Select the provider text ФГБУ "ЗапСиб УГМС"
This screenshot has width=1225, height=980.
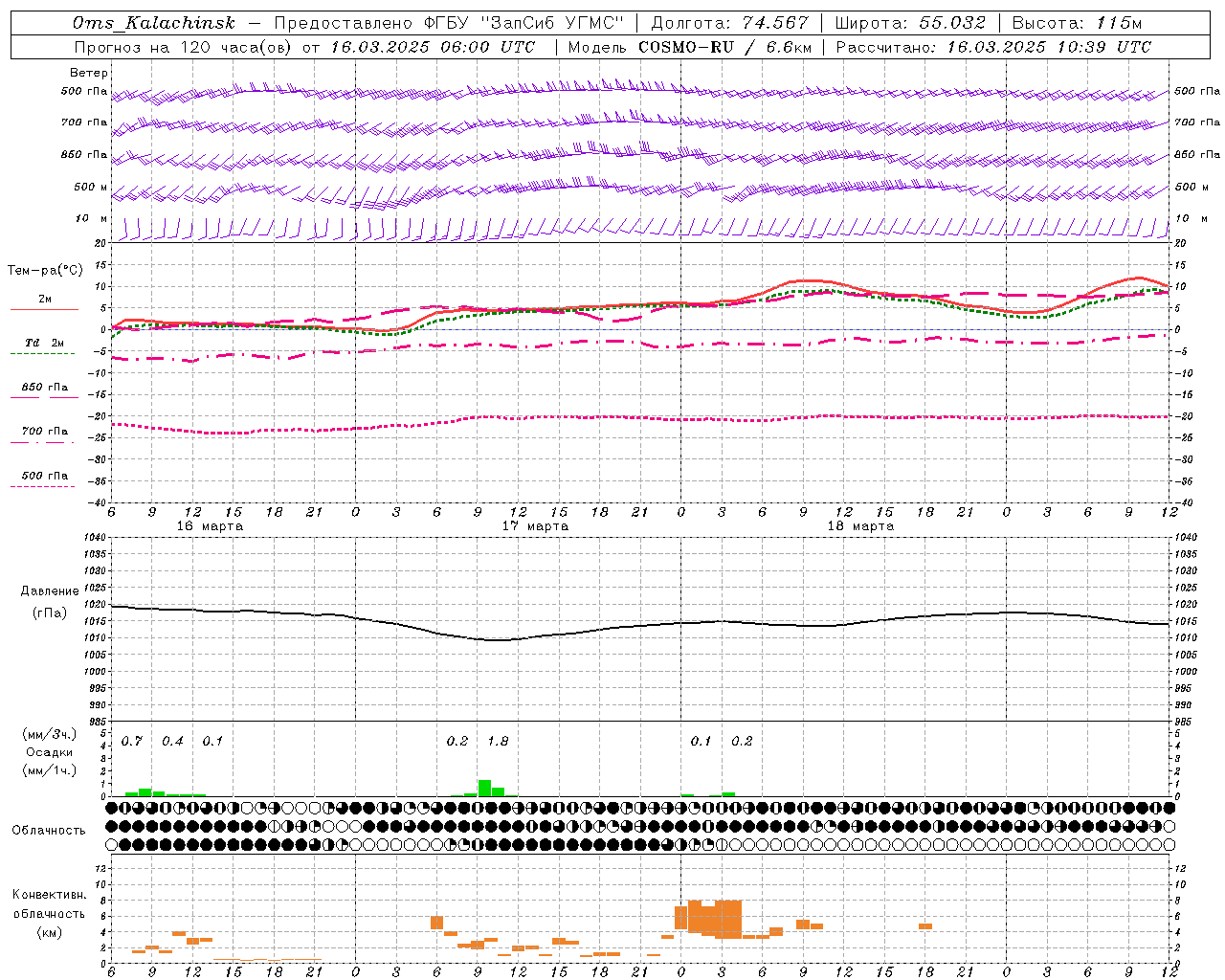(523, 23)
